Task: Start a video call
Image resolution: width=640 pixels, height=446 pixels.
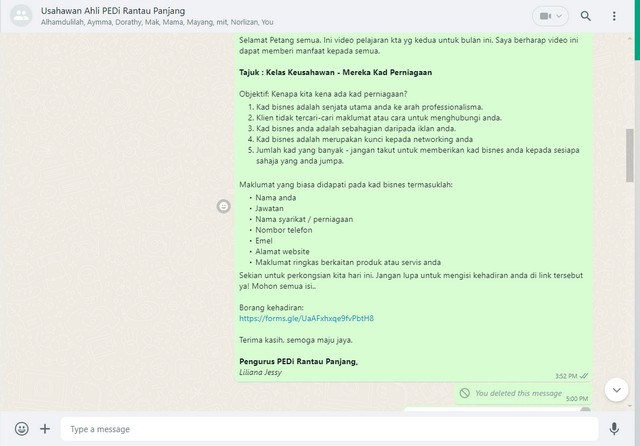Action: point(545,16)
